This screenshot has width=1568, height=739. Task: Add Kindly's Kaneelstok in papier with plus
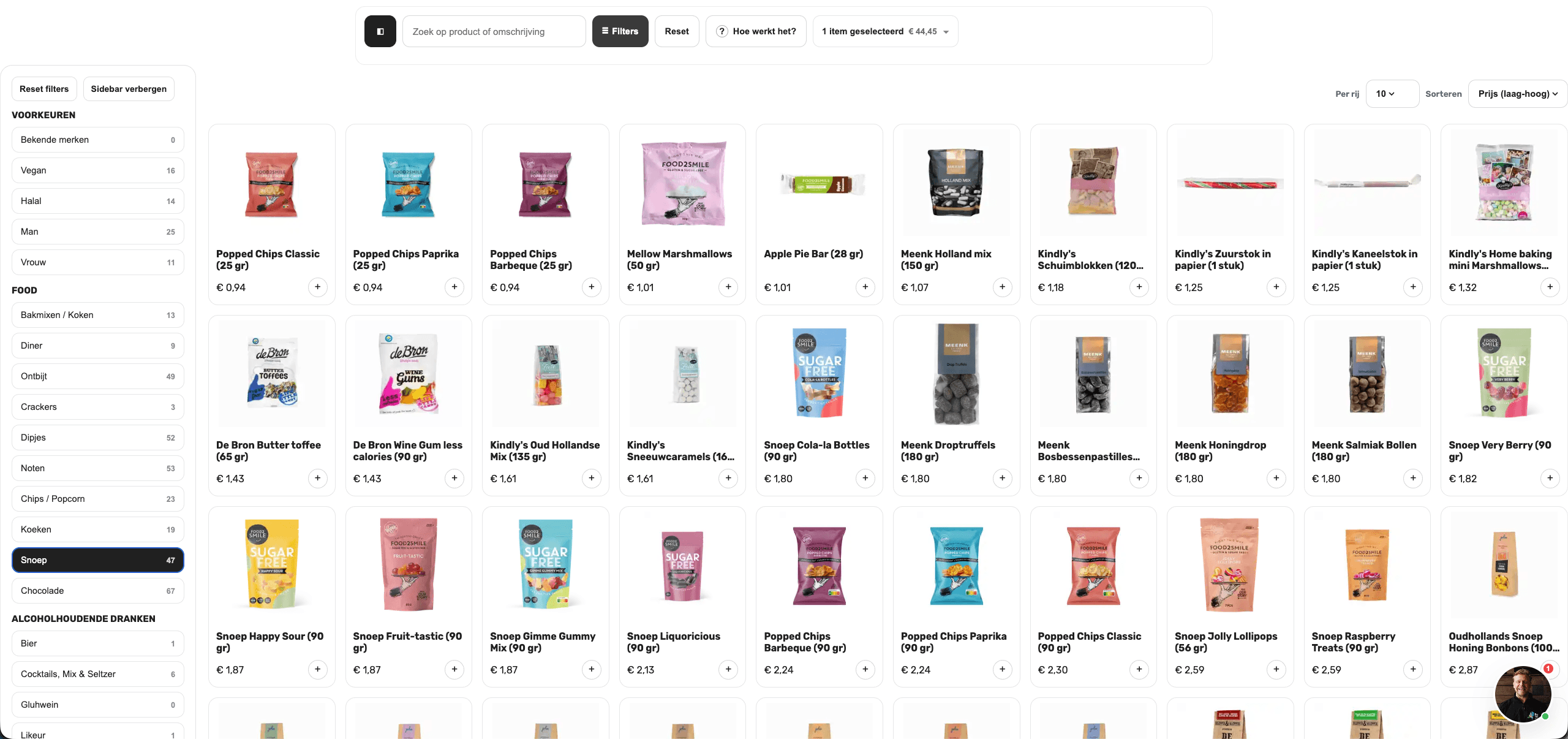click(1413, 287)
